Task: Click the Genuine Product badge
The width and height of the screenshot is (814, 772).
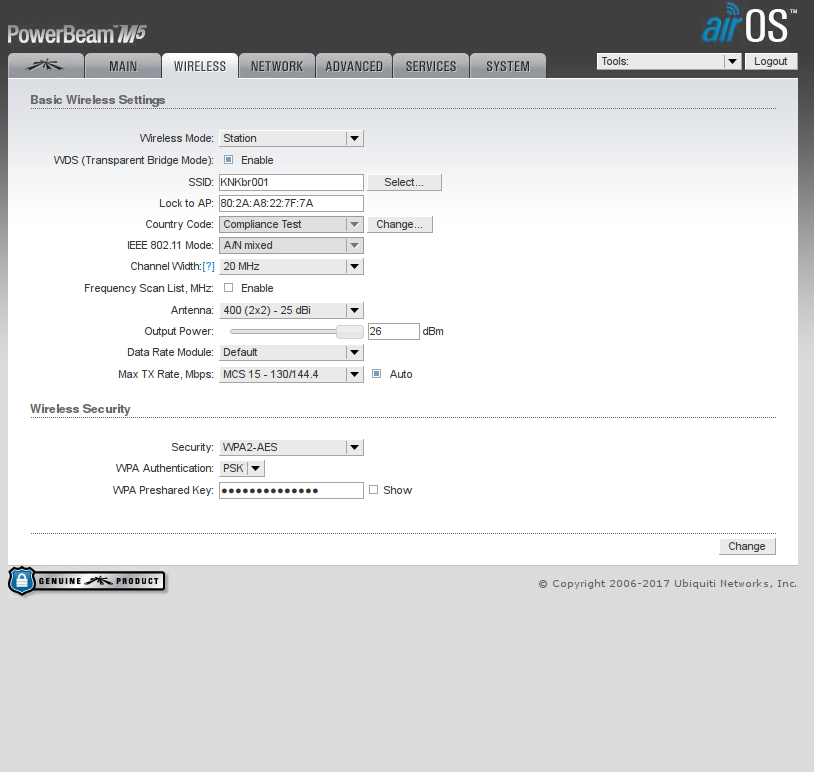Action: click(87, 581)
